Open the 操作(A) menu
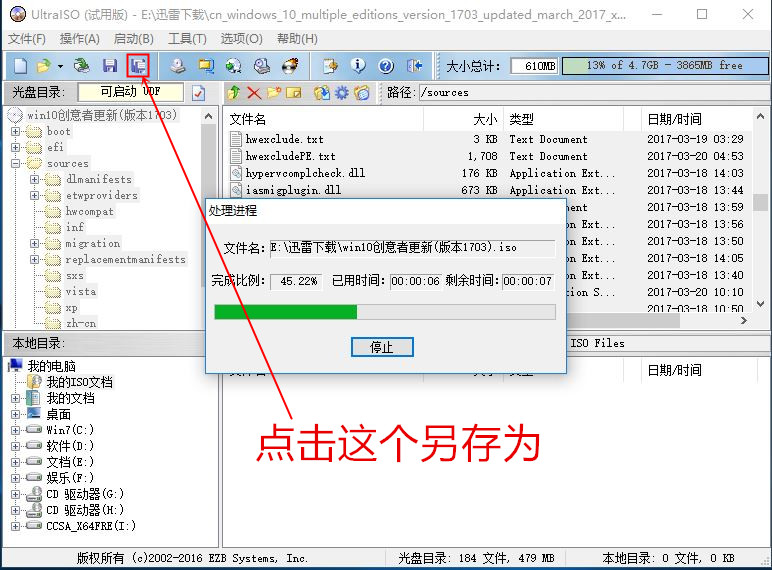This screenshot has height=570, width=772. (x=79, y=38)
